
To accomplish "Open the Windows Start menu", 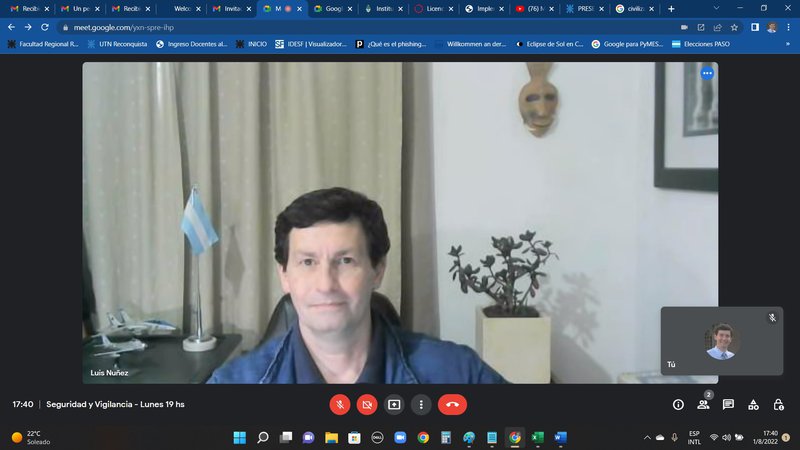I will (x=239, y=437).
